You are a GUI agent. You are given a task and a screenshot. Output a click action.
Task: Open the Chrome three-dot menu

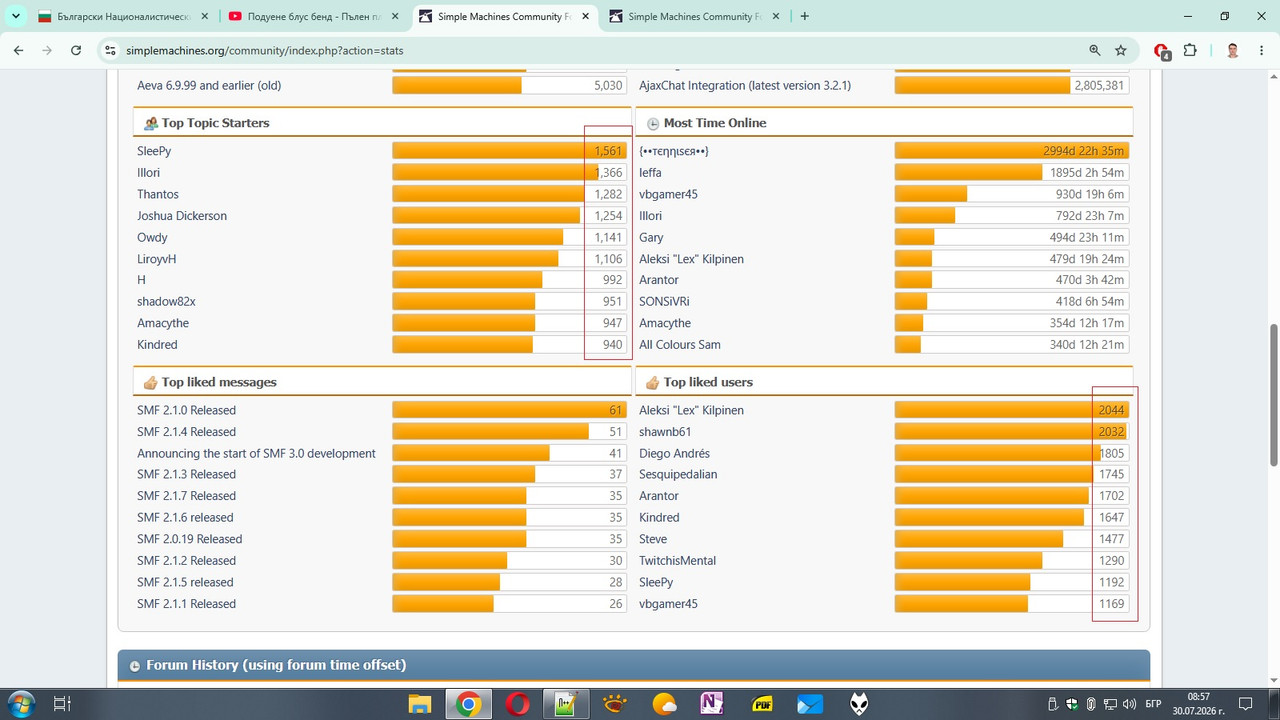click(1262, 50)
